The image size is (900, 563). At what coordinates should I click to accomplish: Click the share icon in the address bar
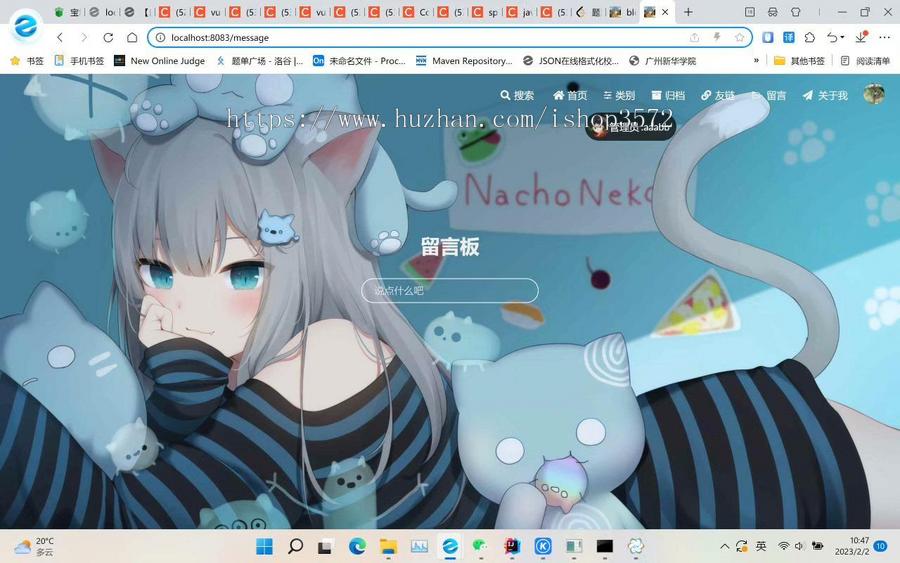tap(694, 37)
